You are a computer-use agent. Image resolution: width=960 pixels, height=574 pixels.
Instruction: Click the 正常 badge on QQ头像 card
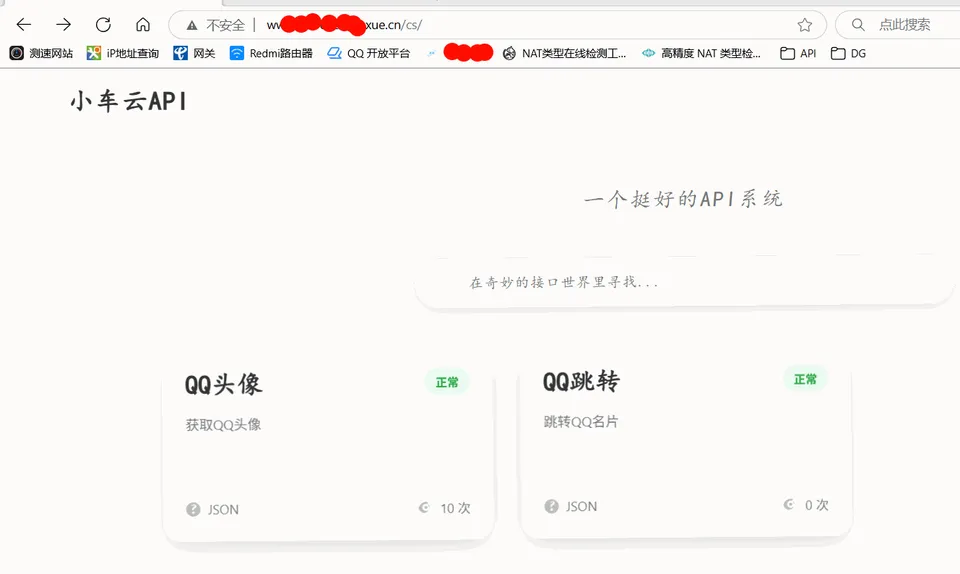[447, 382]
